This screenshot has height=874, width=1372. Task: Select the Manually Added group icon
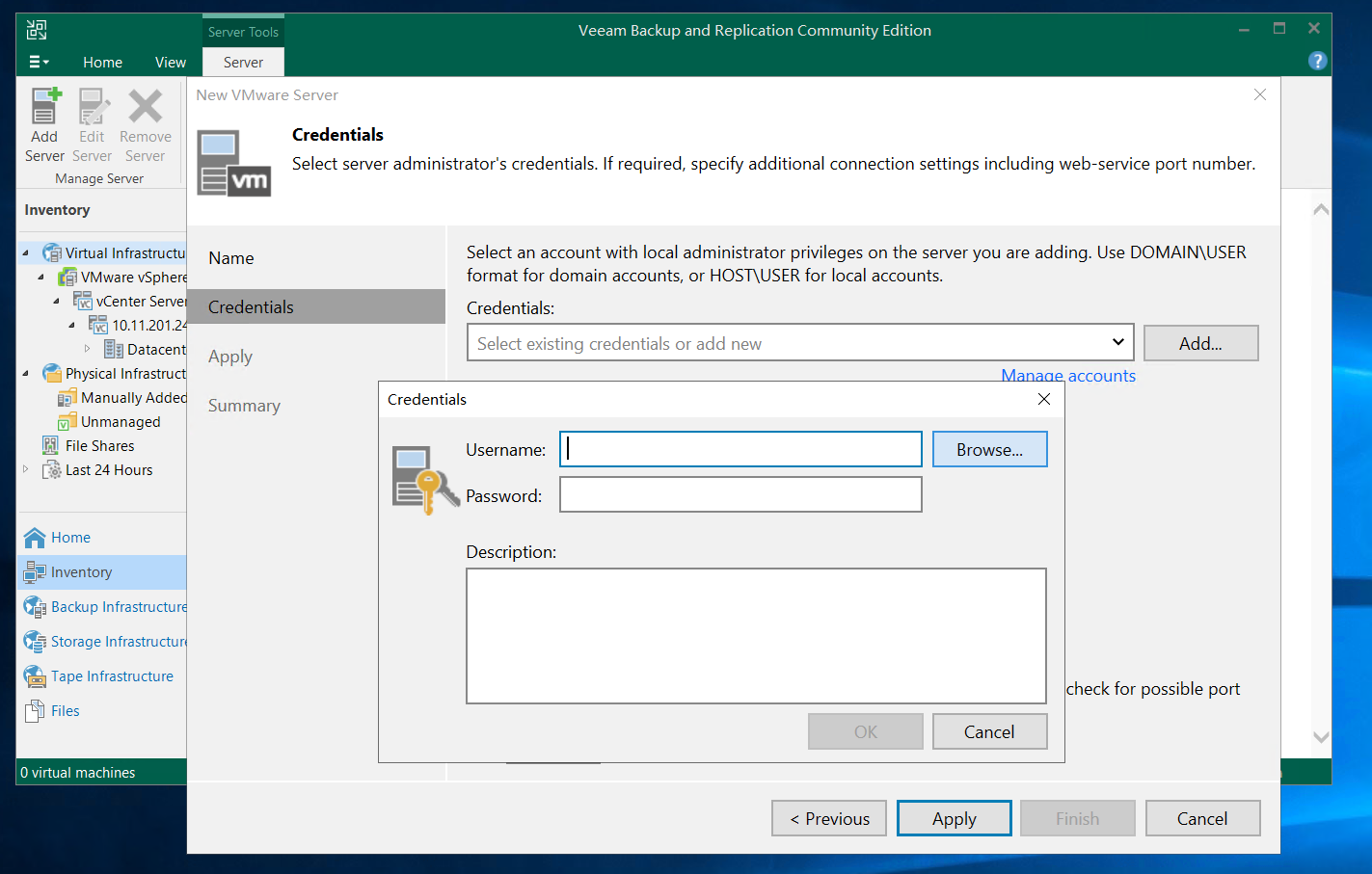(67, 398)
